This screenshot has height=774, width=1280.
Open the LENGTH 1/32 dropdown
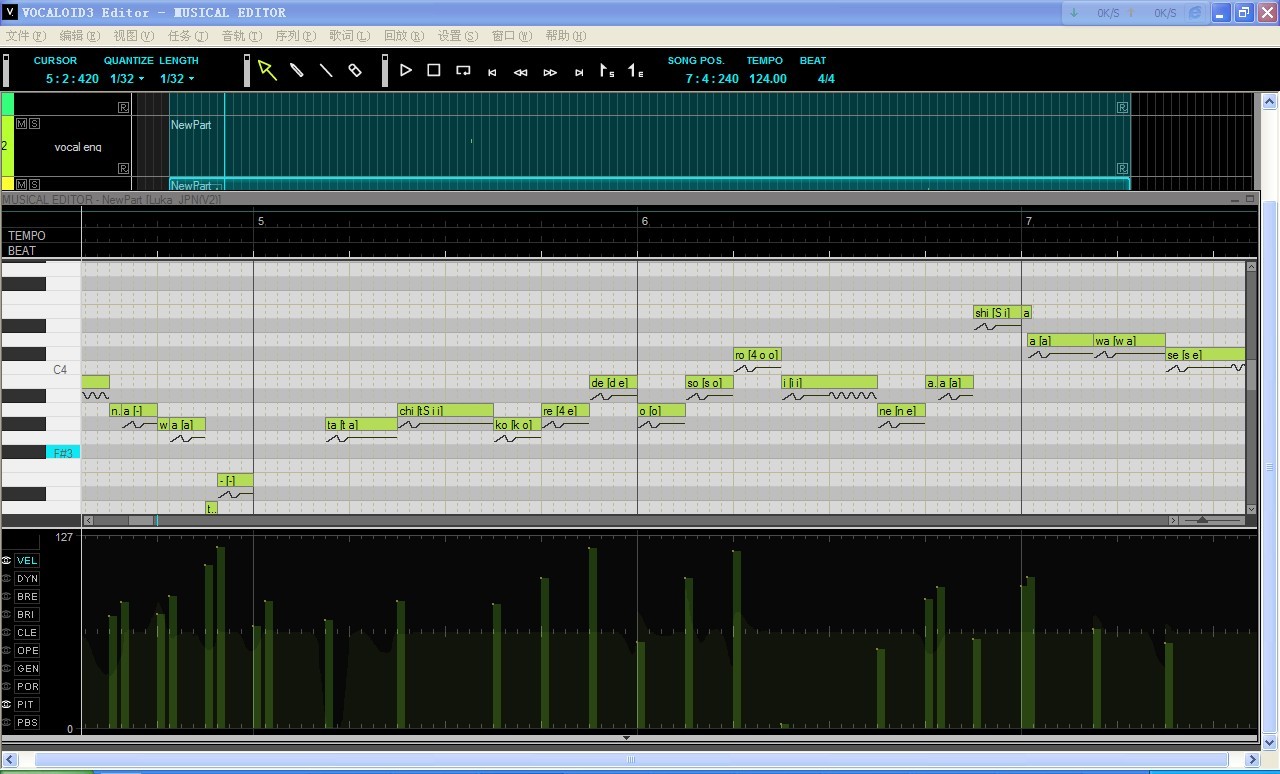click(x=178, y=78)
